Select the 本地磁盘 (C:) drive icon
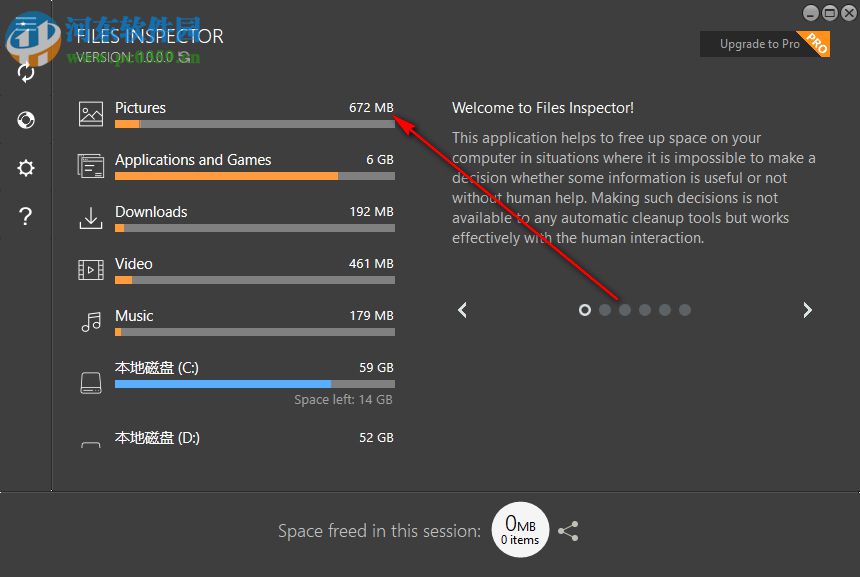The image size is (860, 577). click(x=90, y=381)
